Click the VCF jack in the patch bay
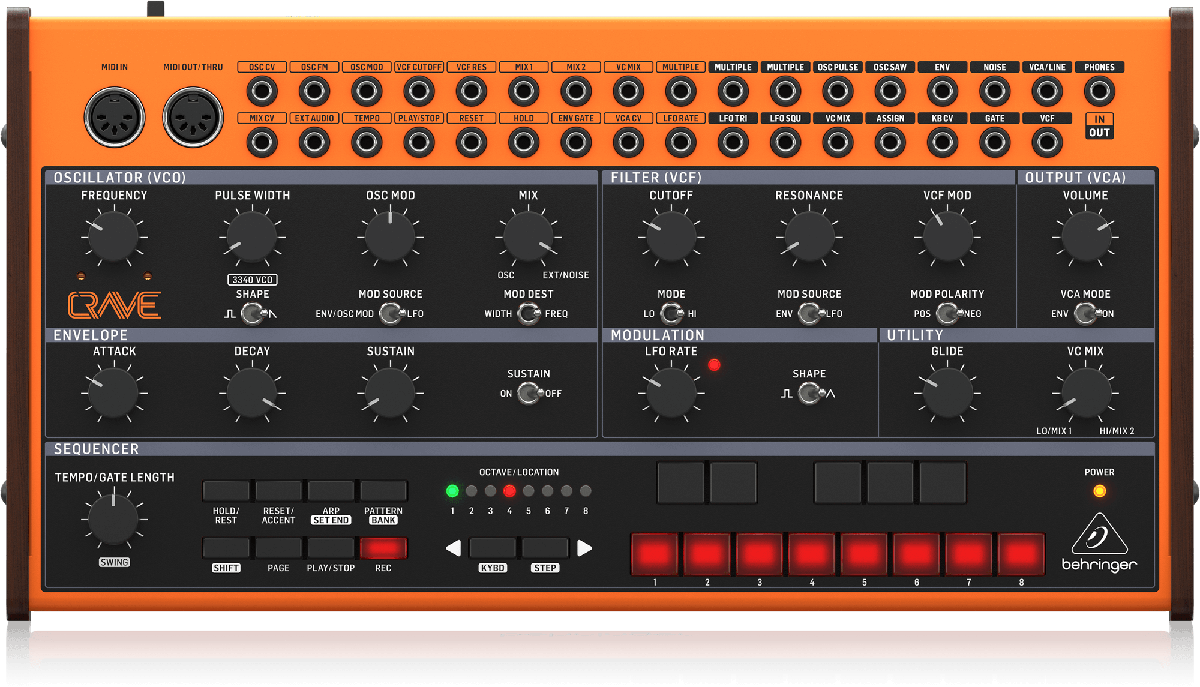Viewport: 1200px width, 687px height. click(x=1047, y=143)
